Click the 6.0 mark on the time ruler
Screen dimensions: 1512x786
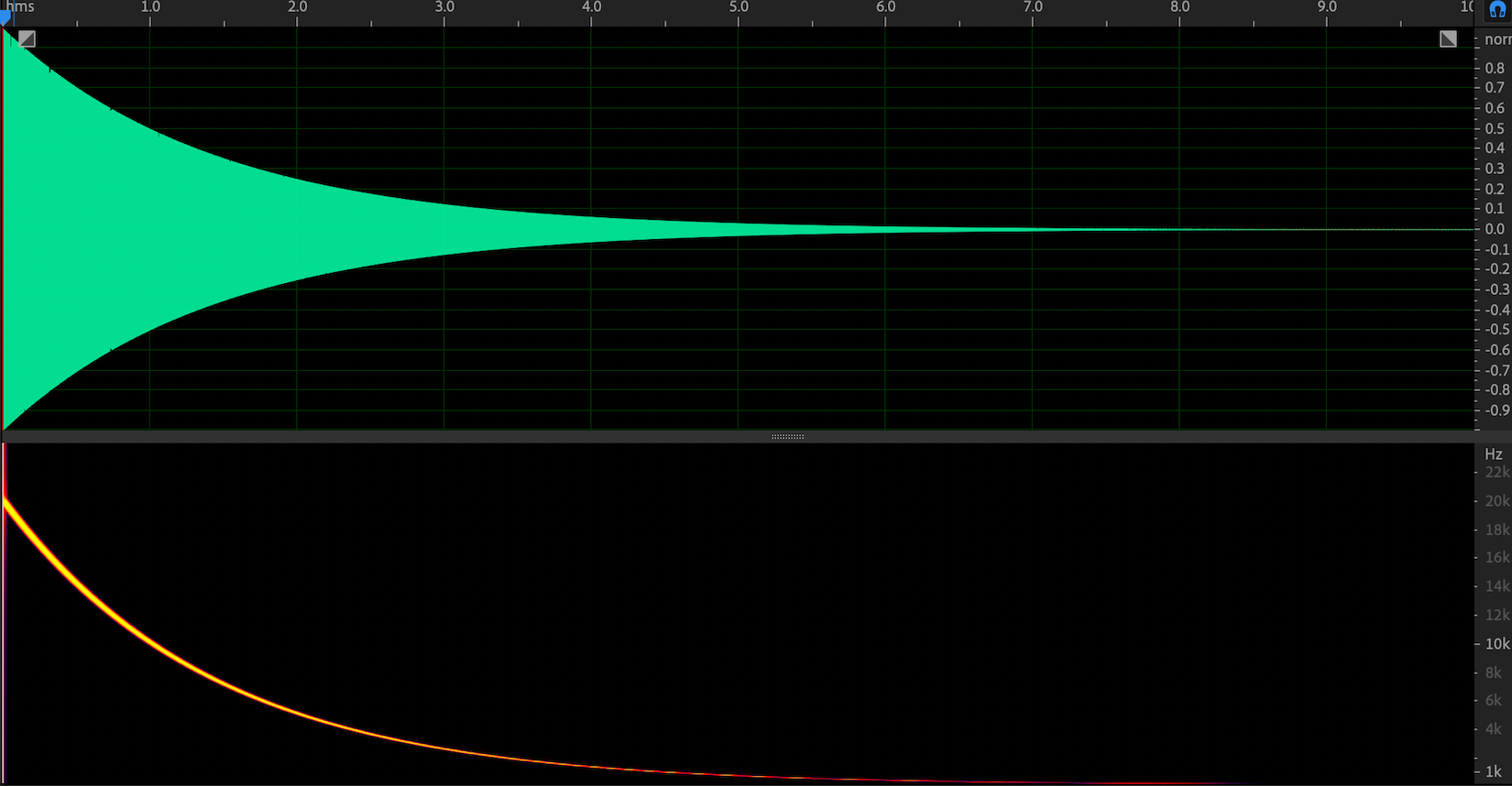(x=886, y=7)
